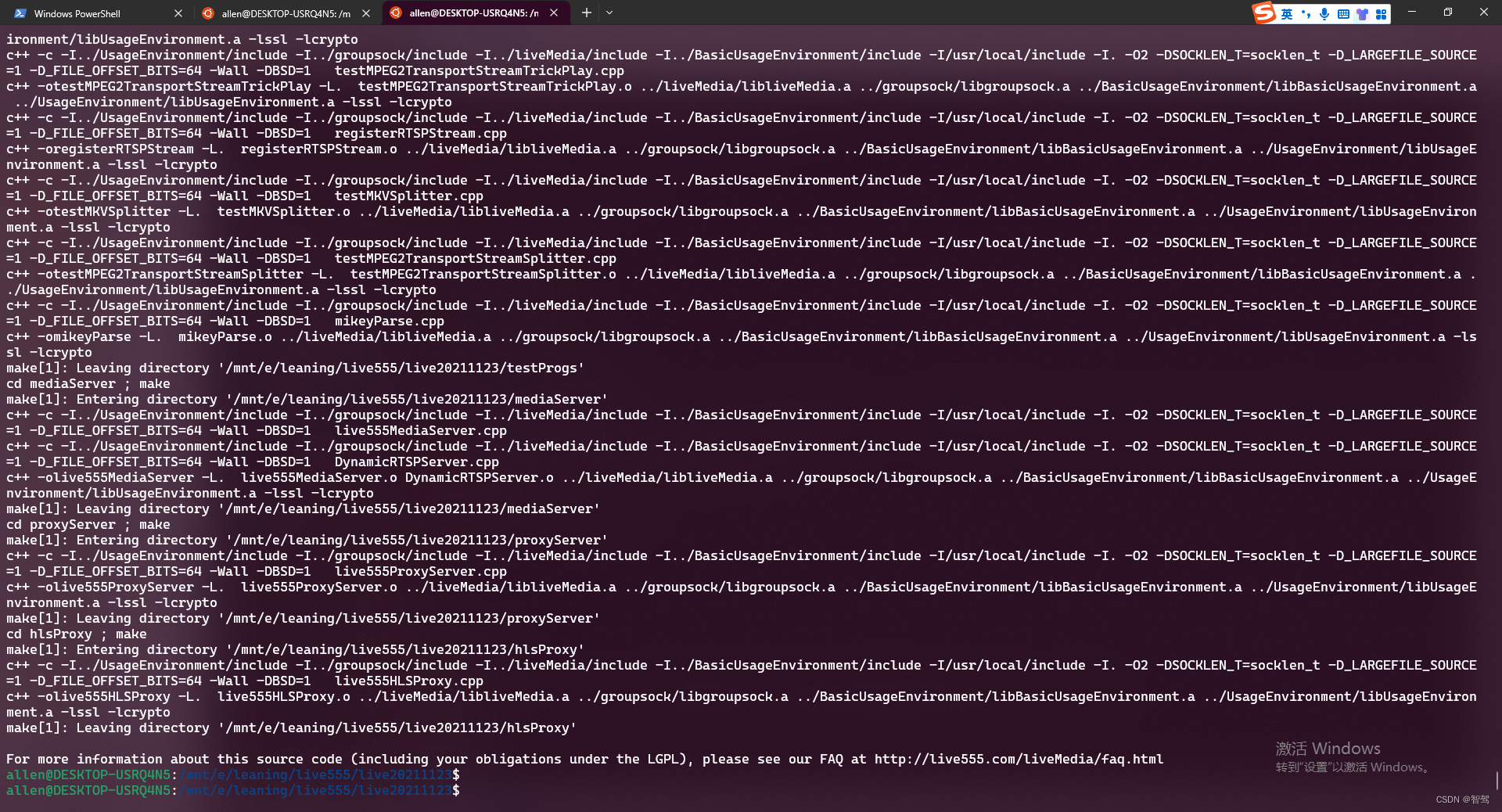
Task: Click 'cd hlsProxy ; make' line
Action: [x=77, y=634]
